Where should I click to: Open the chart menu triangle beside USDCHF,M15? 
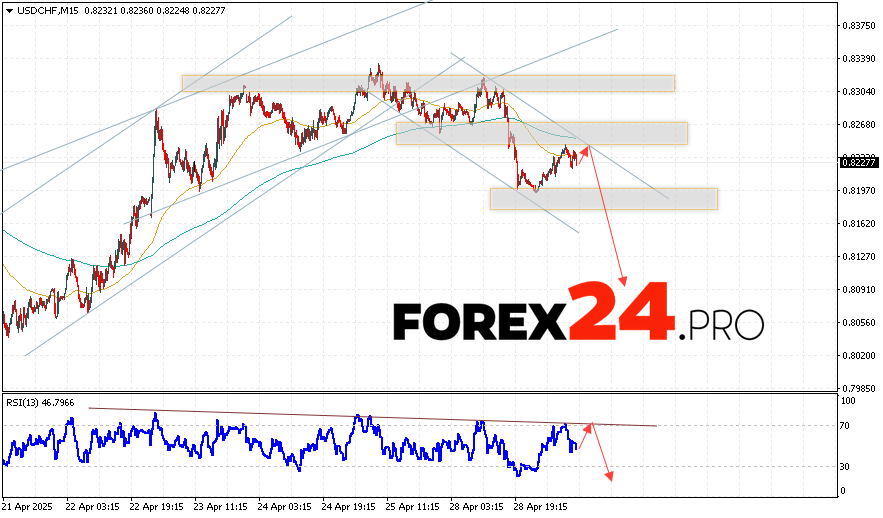click(10, 11)
